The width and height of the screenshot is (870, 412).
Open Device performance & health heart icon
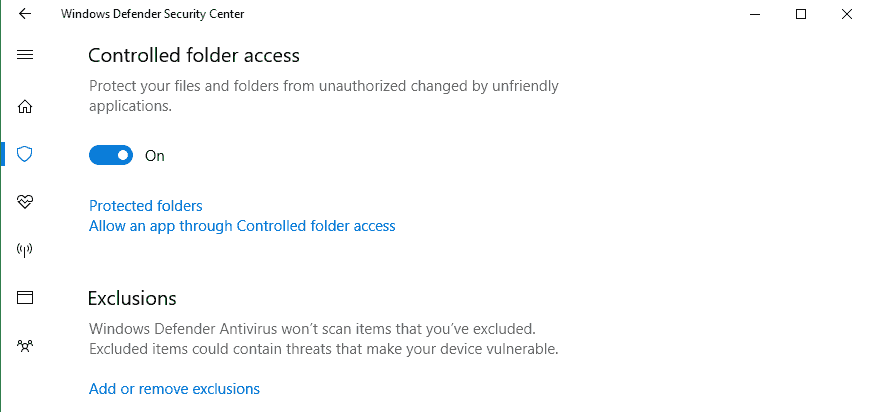26,202
